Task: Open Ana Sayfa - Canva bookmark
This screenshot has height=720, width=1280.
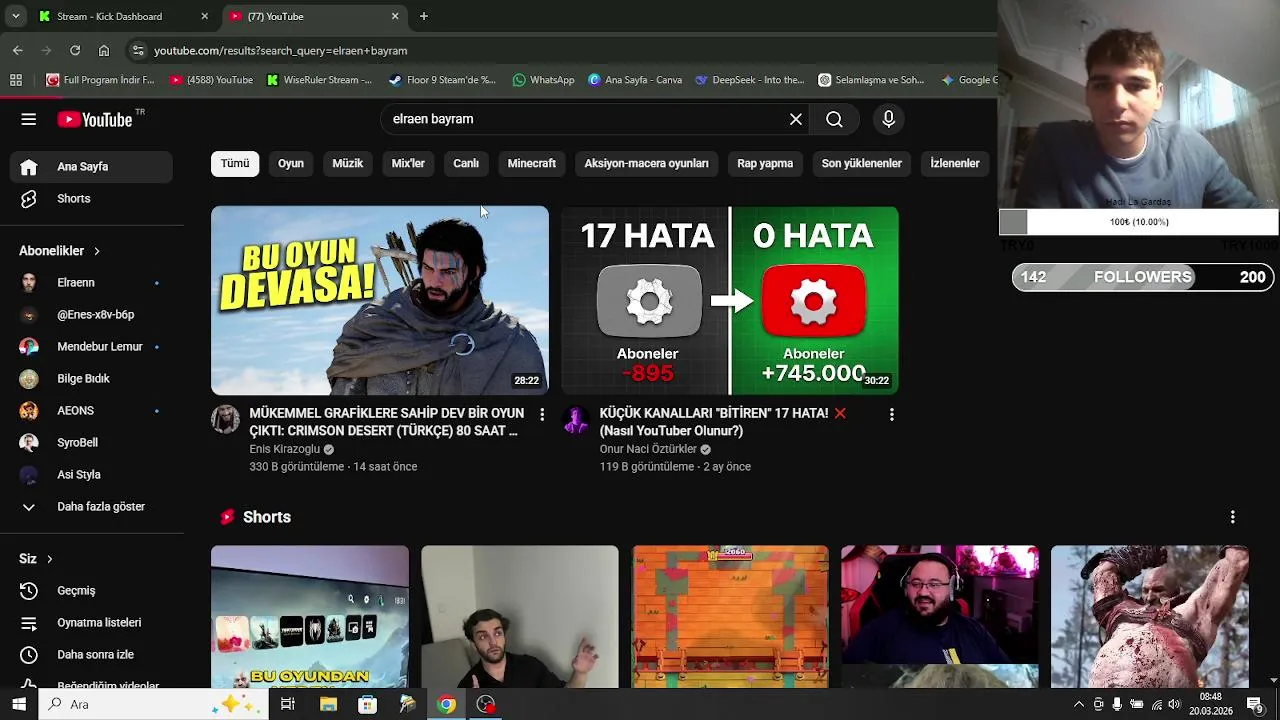Action: point(635,80)
